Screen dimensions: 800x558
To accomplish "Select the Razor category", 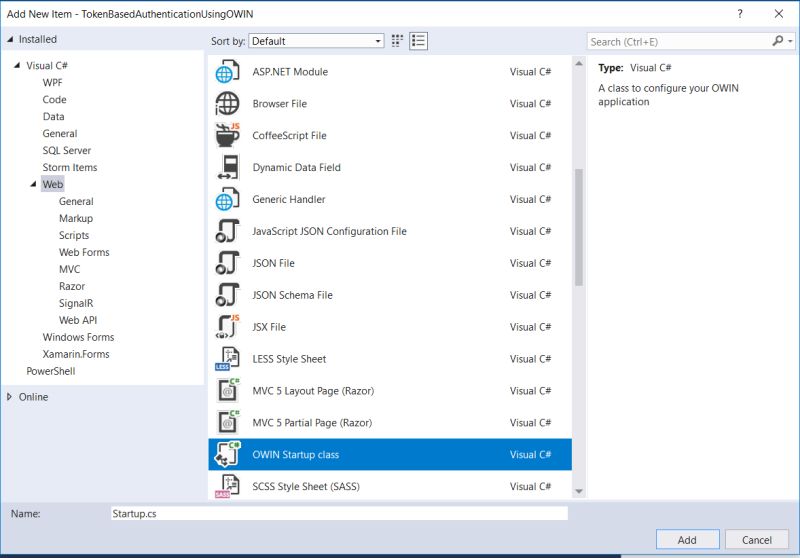I will 71,286.
